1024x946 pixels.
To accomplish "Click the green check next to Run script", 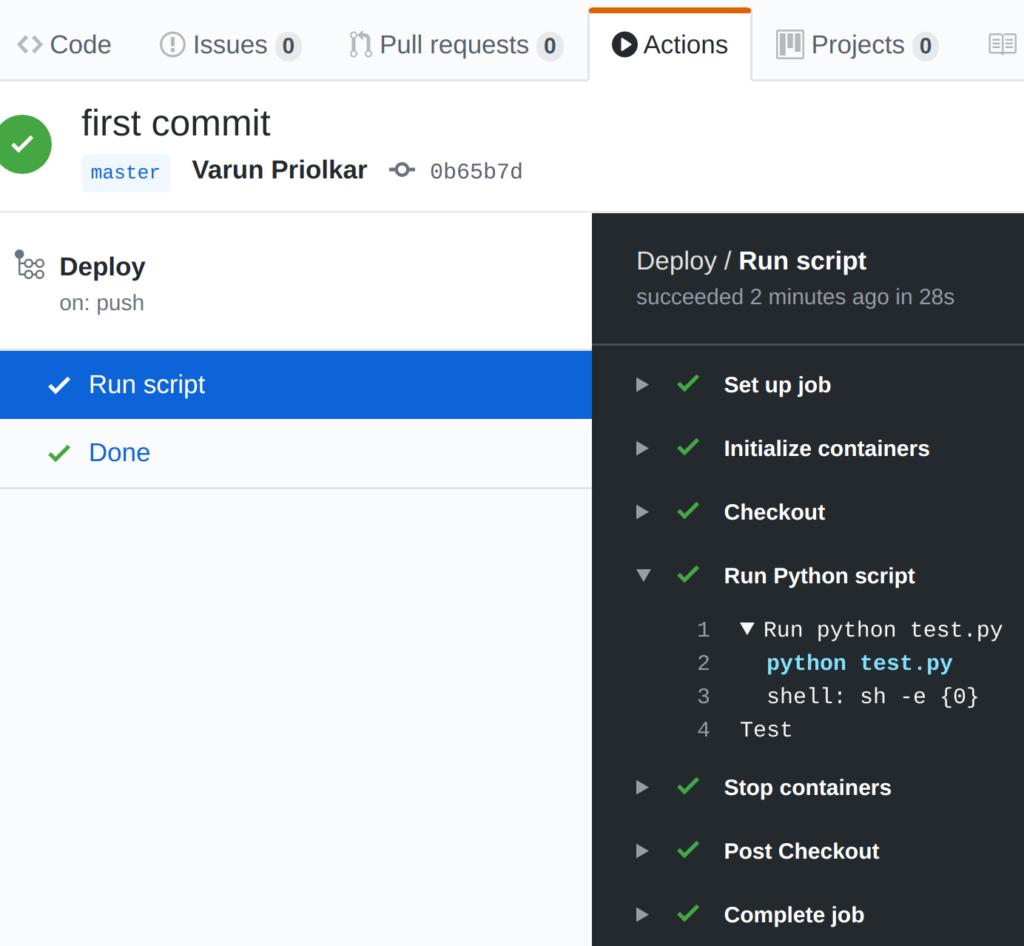I will click(59, 384).
